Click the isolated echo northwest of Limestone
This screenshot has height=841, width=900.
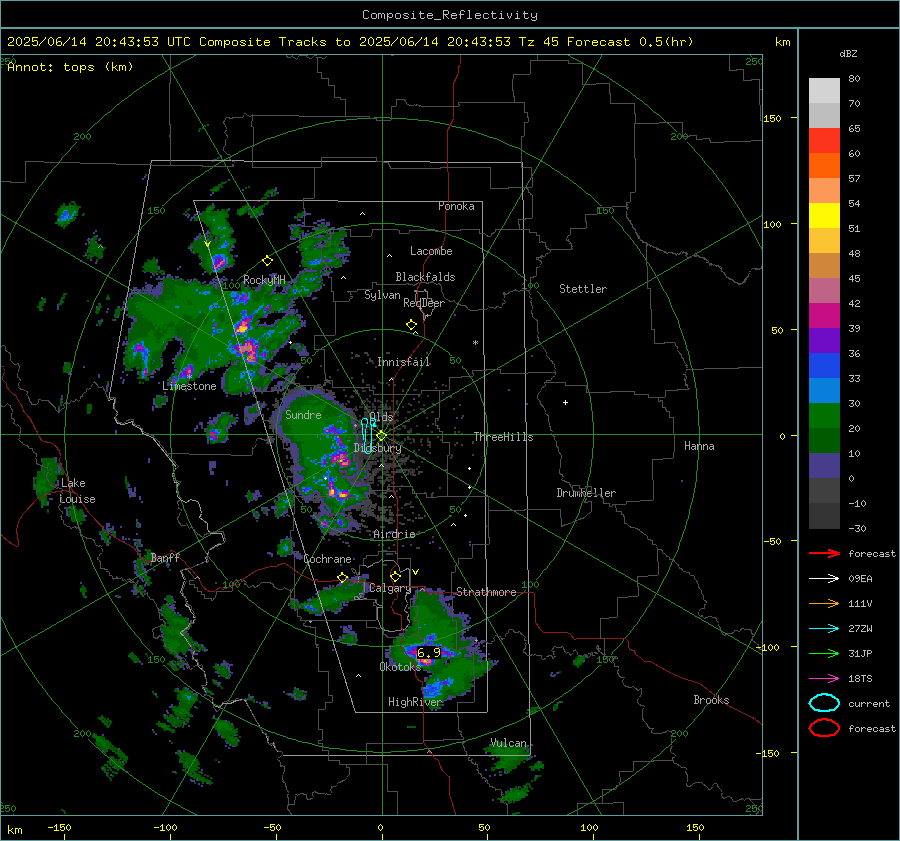pyautogui.click(x=67, y=215)
